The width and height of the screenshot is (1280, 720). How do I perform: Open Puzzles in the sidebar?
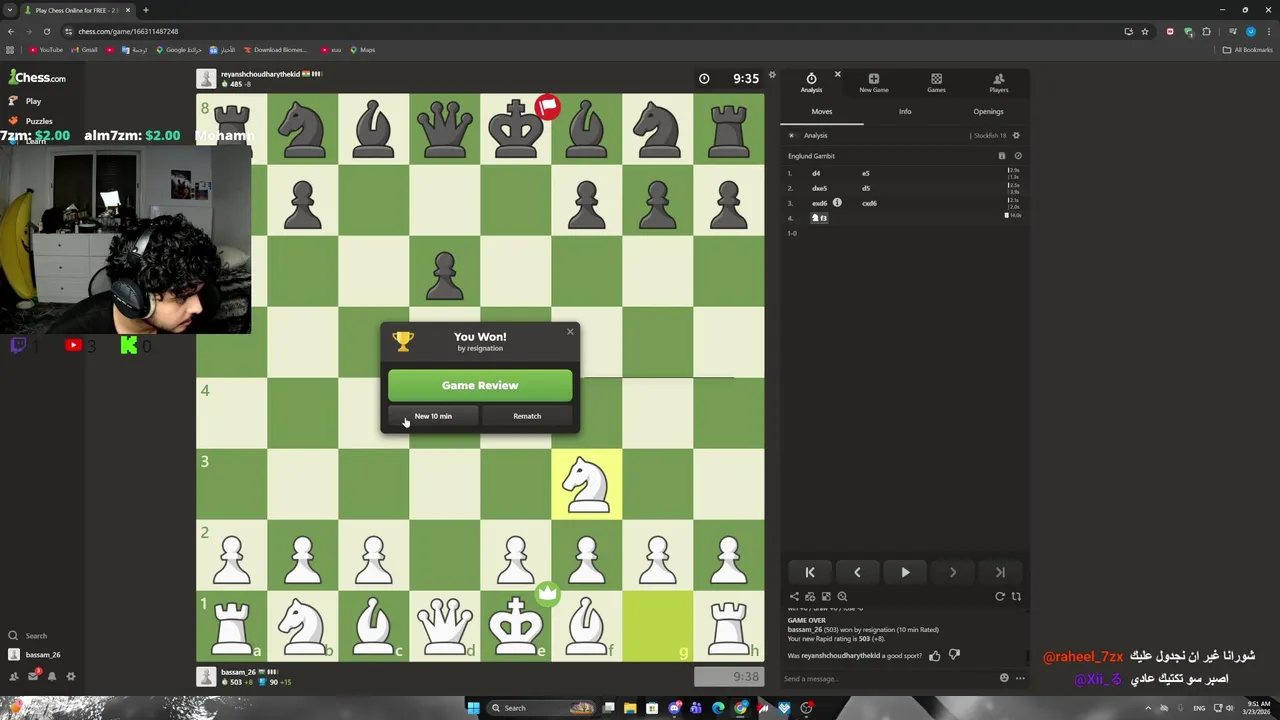coord(39,121)
